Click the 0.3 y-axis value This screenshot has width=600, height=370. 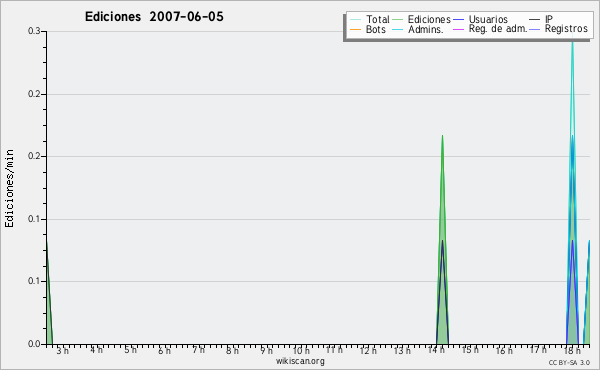tap(34, 31)
